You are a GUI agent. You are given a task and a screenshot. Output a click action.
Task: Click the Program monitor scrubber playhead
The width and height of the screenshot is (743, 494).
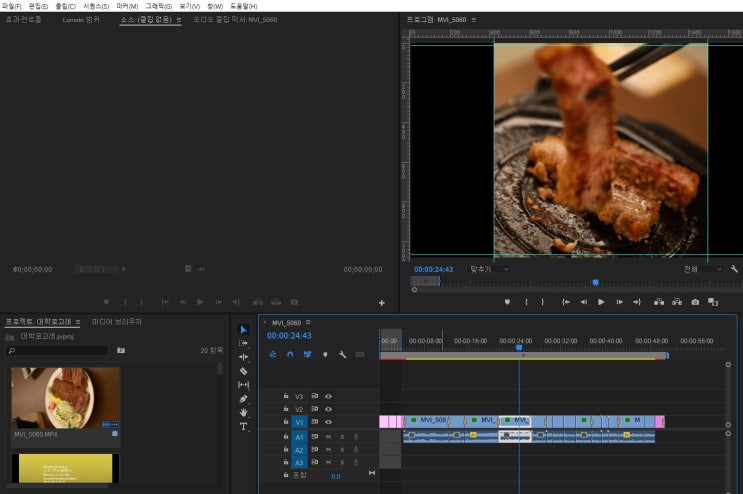[595, 282]
